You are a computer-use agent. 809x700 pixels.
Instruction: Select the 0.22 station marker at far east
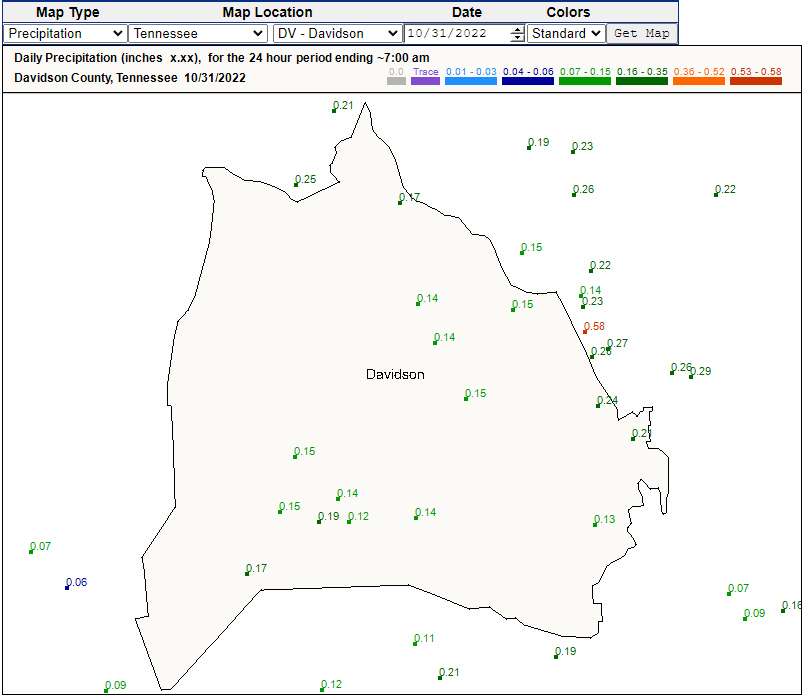716,195
